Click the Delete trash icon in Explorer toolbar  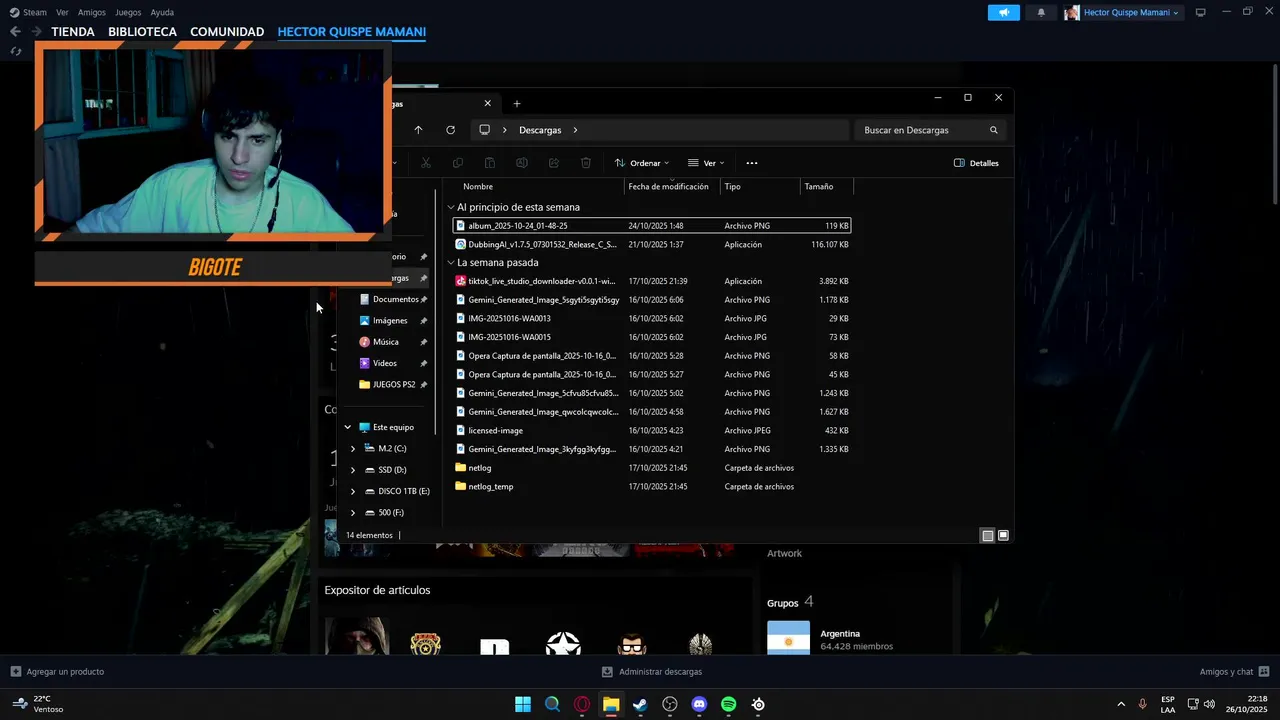coord(586,163)
